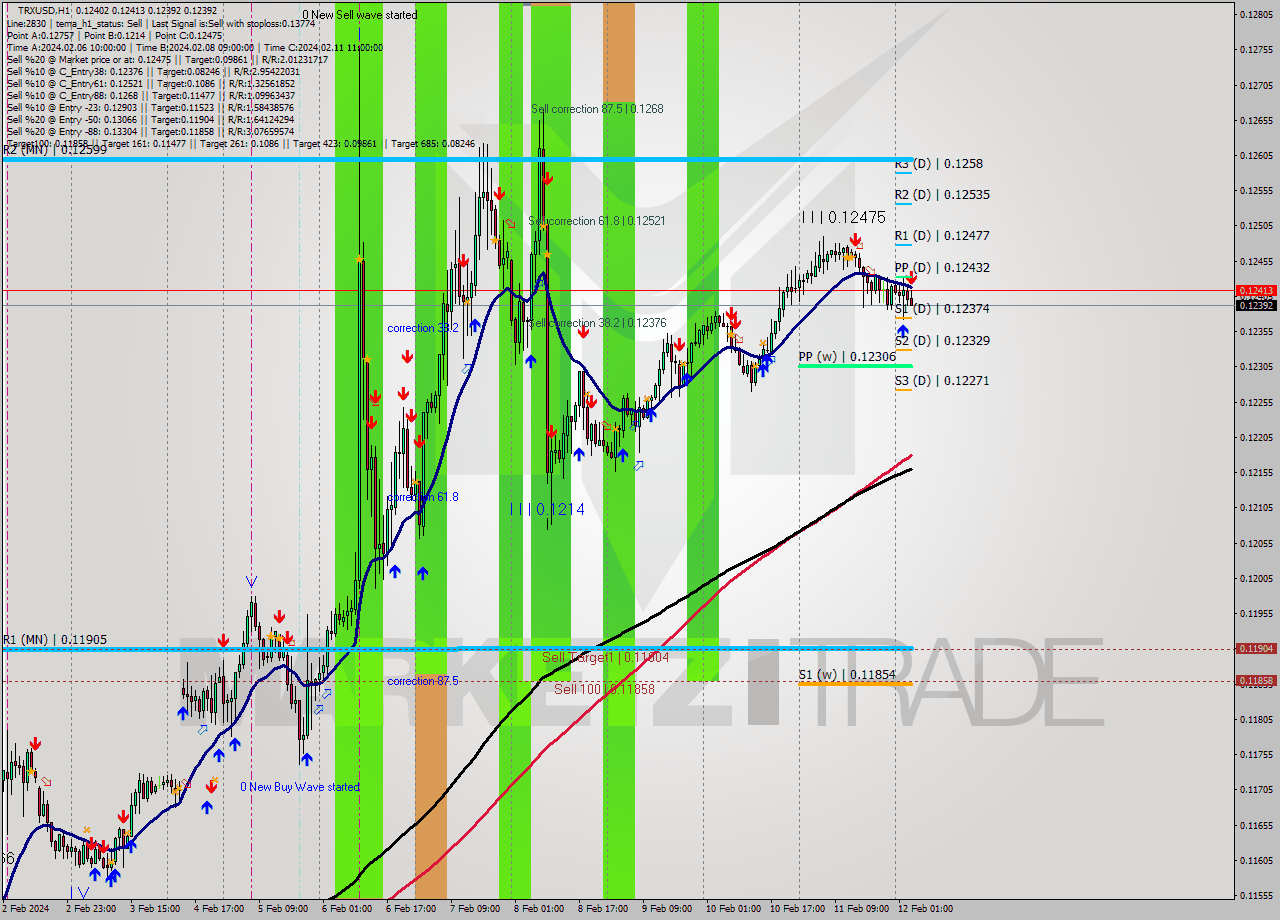Screen dimensions: 1280x920
Task: Click the '6 Feb 01:00' time axis label
Action: click(347, 909)
